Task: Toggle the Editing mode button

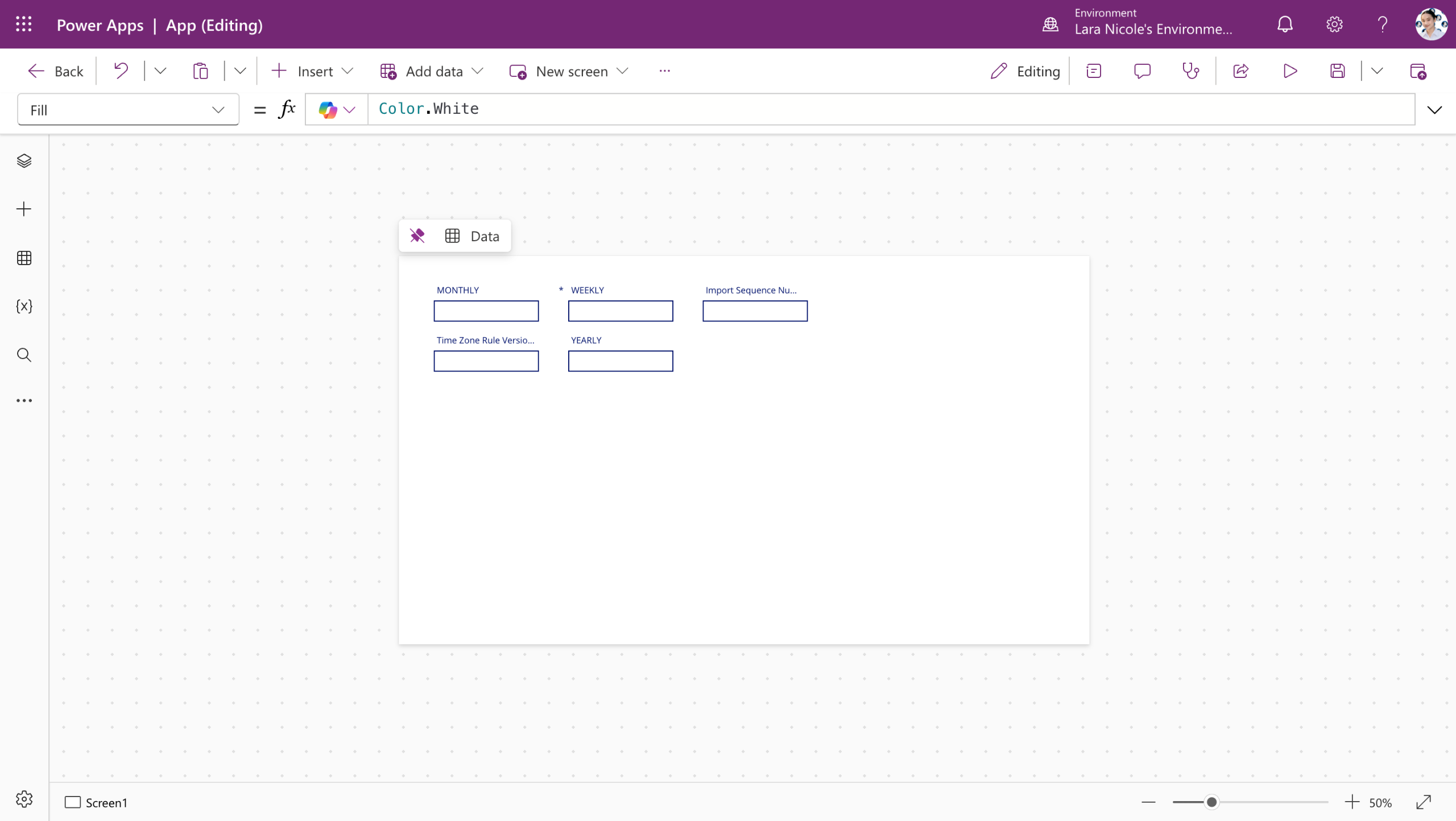Action: [x=1025, y=71]
